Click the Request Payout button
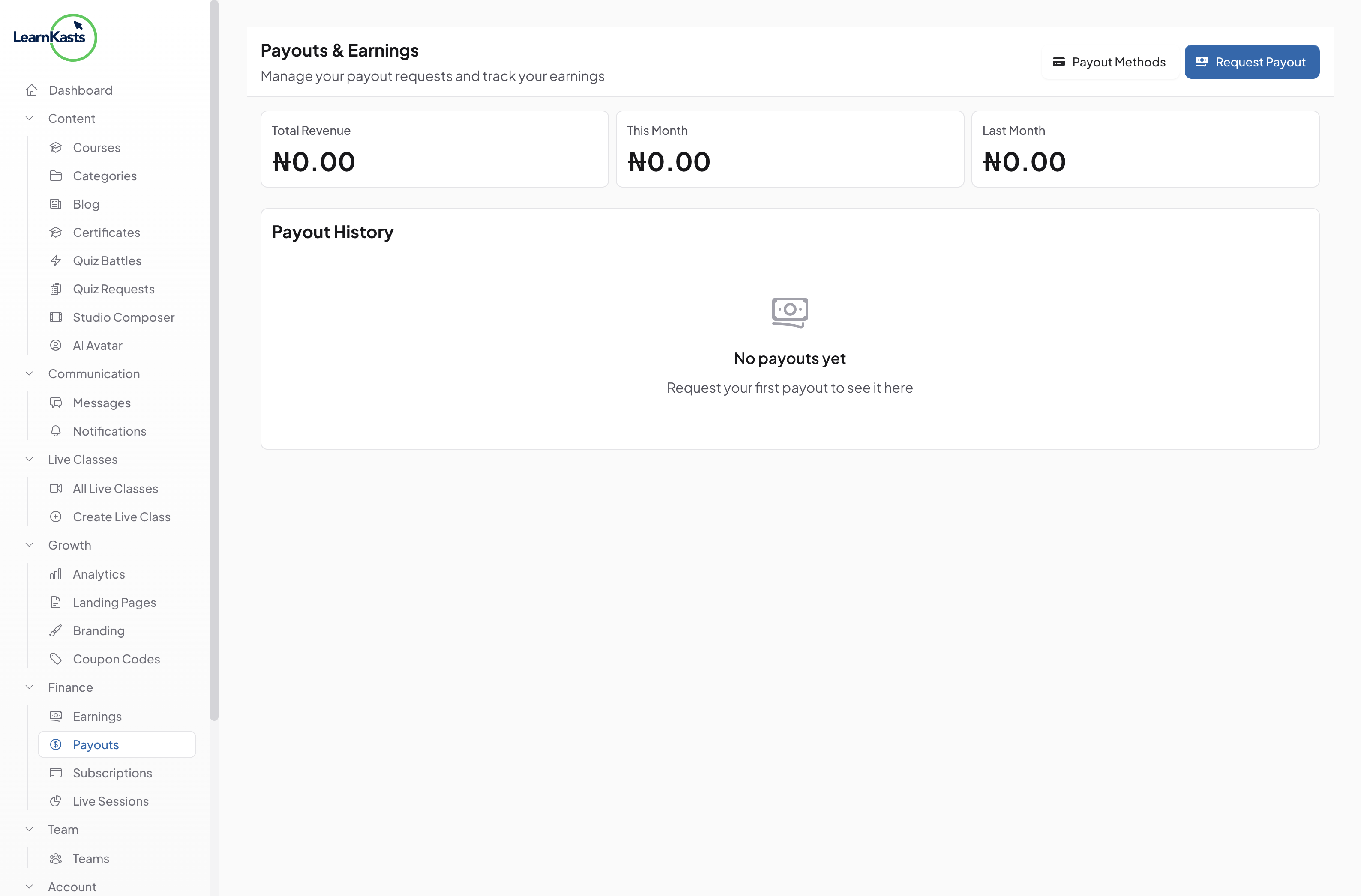 [x=1252, y=61]
